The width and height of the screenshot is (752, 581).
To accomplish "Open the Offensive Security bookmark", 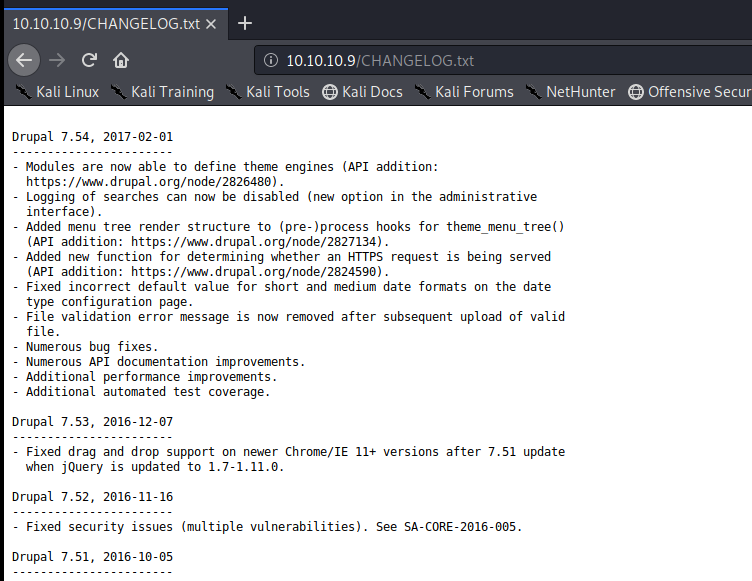I will click(x=690, y=92).
